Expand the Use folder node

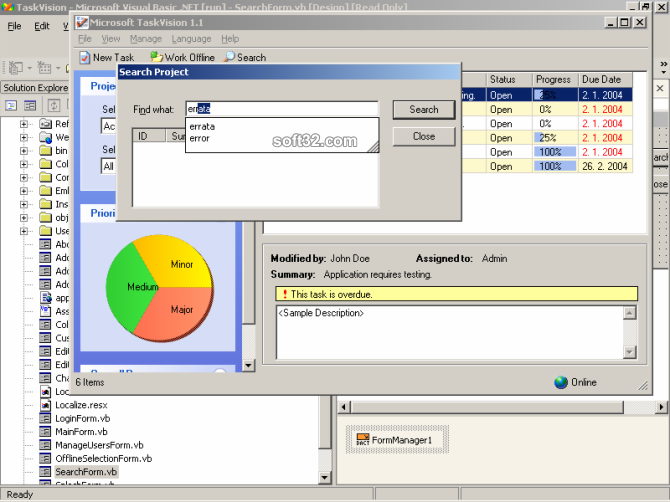[24, 231]
